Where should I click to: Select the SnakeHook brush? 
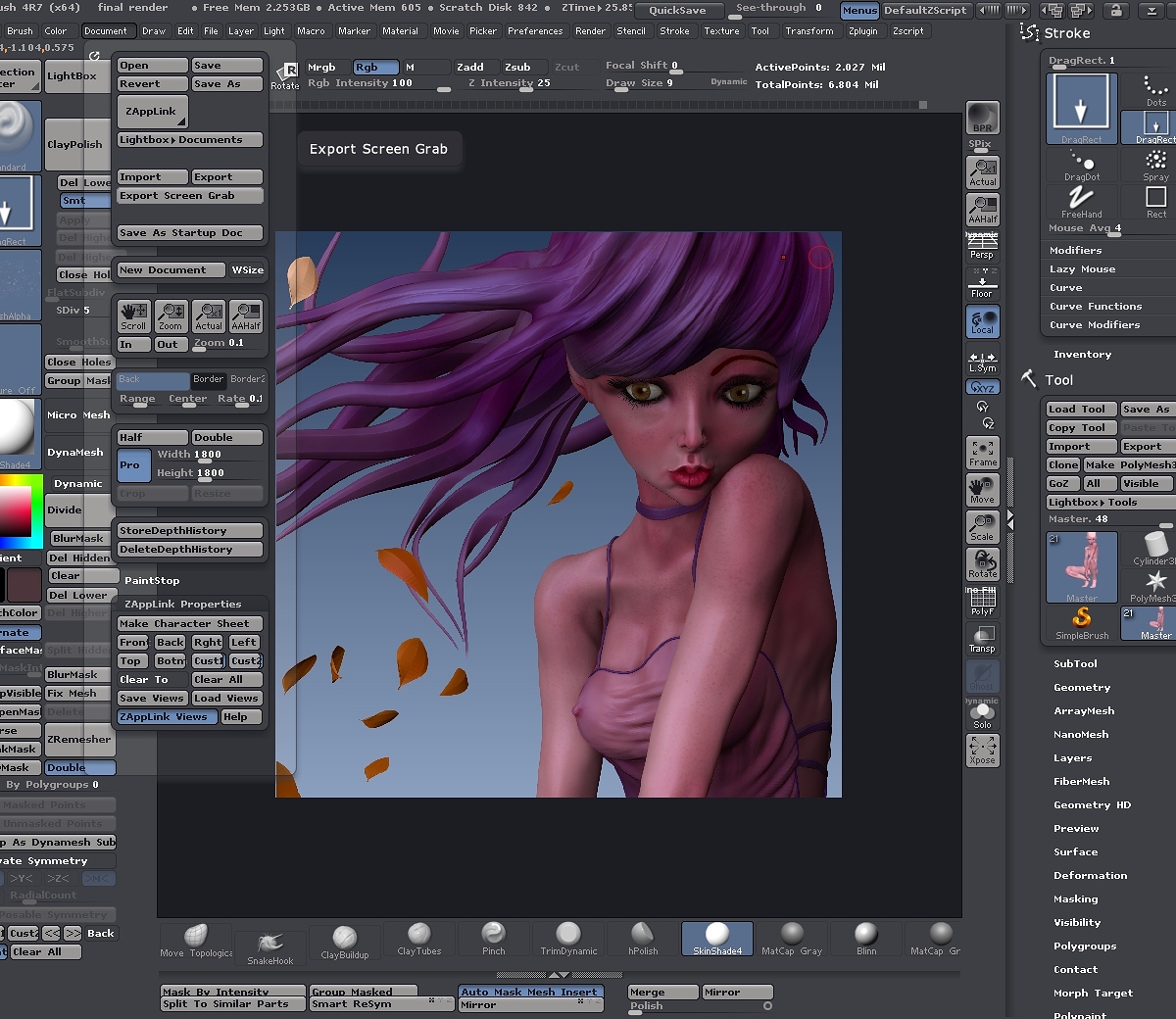[270, 947]
